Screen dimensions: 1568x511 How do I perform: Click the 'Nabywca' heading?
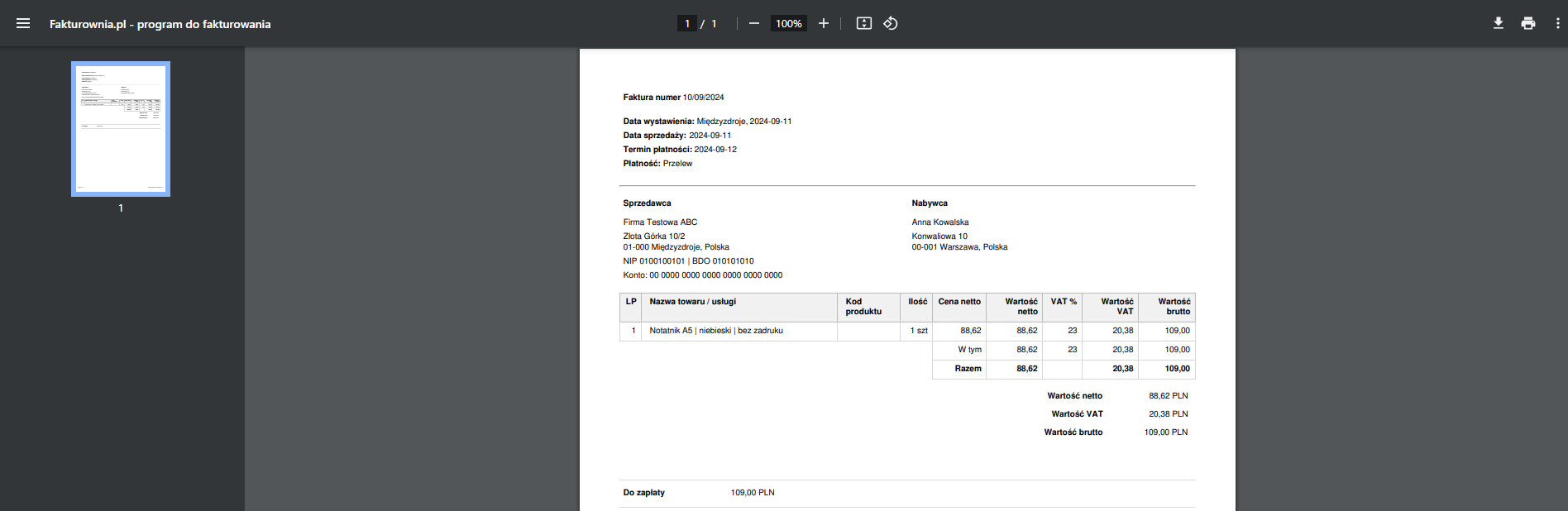click(930, 203)
